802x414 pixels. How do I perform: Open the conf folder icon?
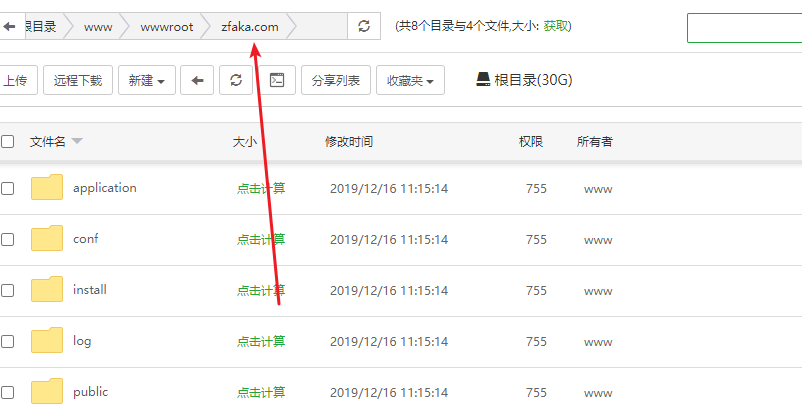click(47, 238)
